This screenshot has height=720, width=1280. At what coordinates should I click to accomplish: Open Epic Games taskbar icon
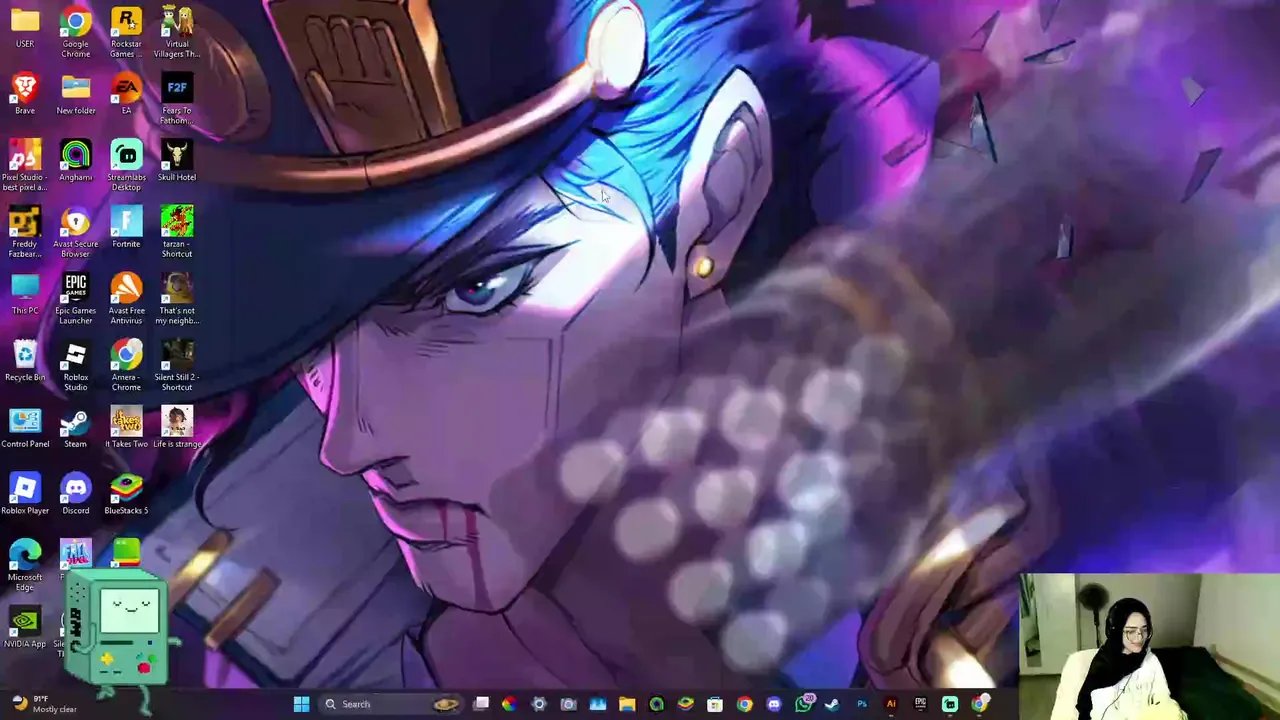[920, 704]
